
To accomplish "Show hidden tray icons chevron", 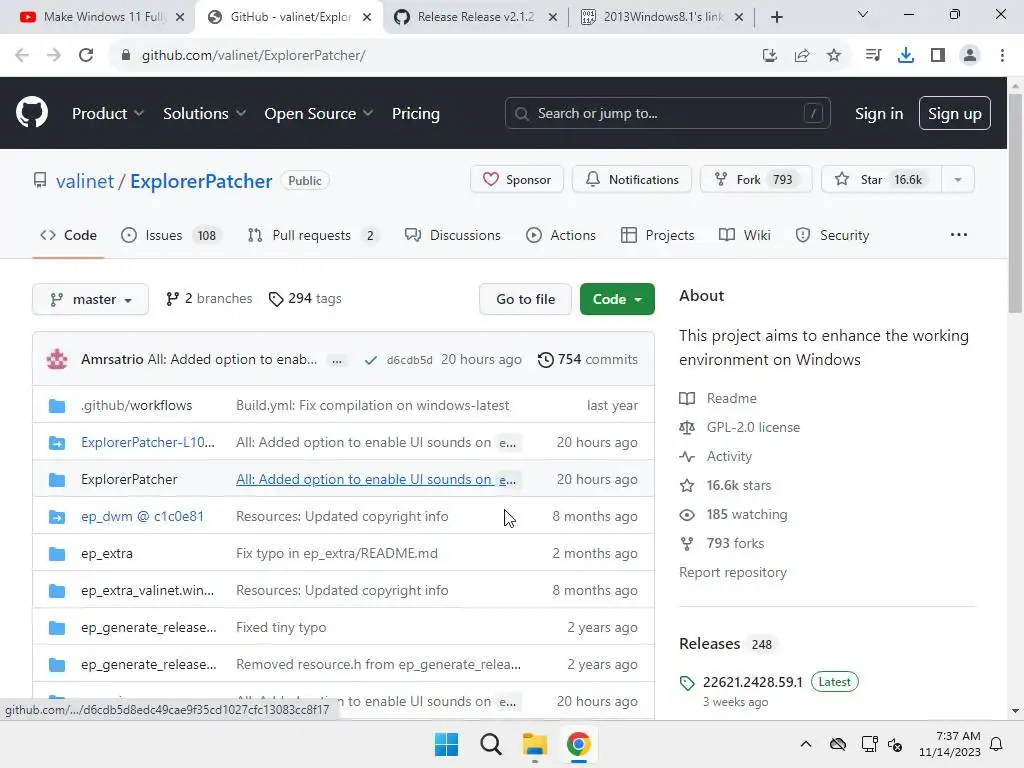I will tap(806, 744).
